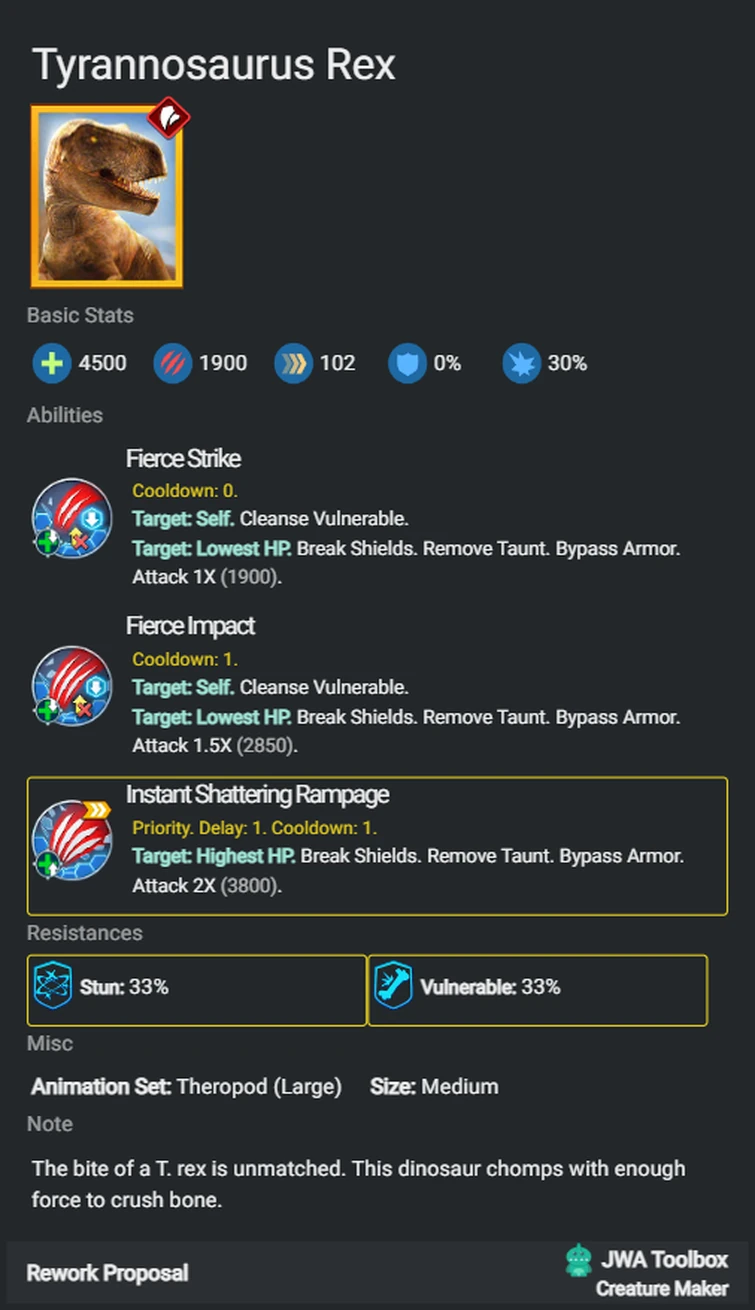Click the green health plus icon
The image size is (755, 1310).
point(51,363)
